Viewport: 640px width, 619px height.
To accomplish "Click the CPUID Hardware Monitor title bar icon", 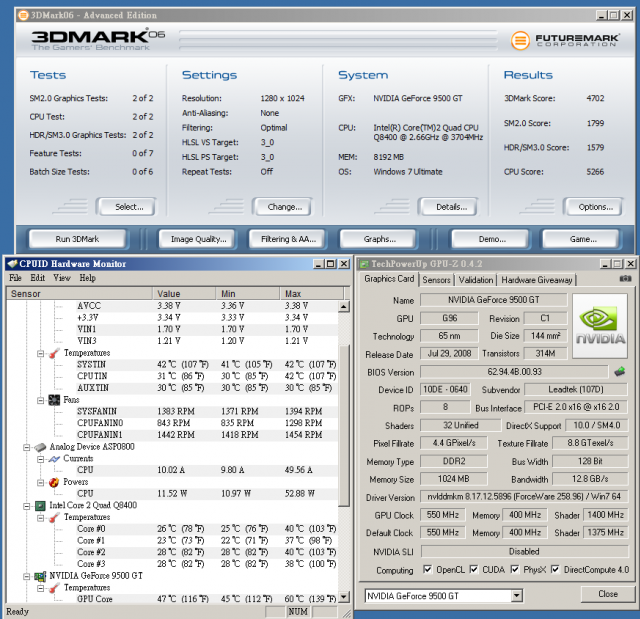I will 12,264.
